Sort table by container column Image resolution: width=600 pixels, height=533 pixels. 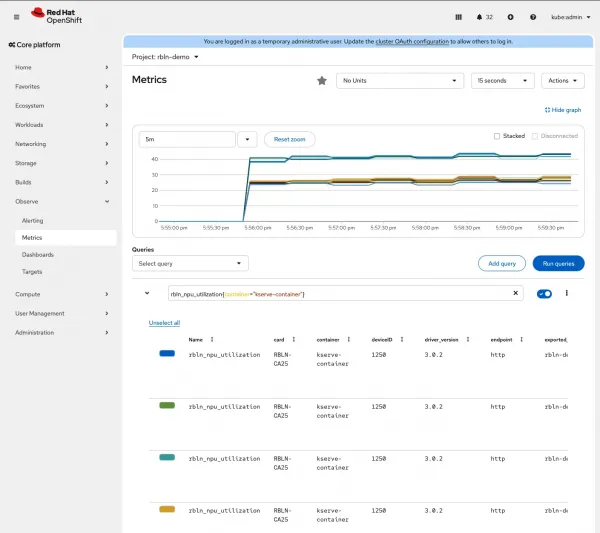pyautogui.click(x=349, y=339)
